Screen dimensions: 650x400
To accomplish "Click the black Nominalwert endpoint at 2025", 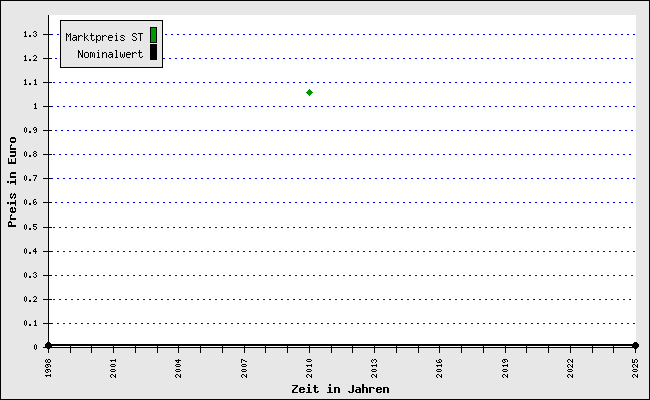I will (x=635, y=346).
